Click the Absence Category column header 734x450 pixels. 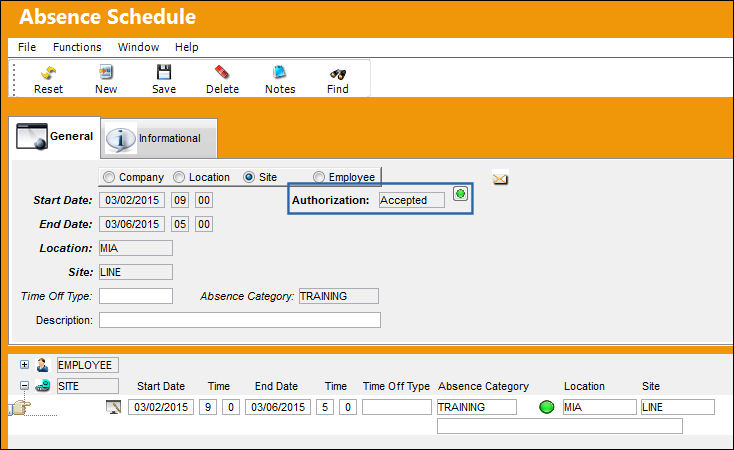pos(483,386)
